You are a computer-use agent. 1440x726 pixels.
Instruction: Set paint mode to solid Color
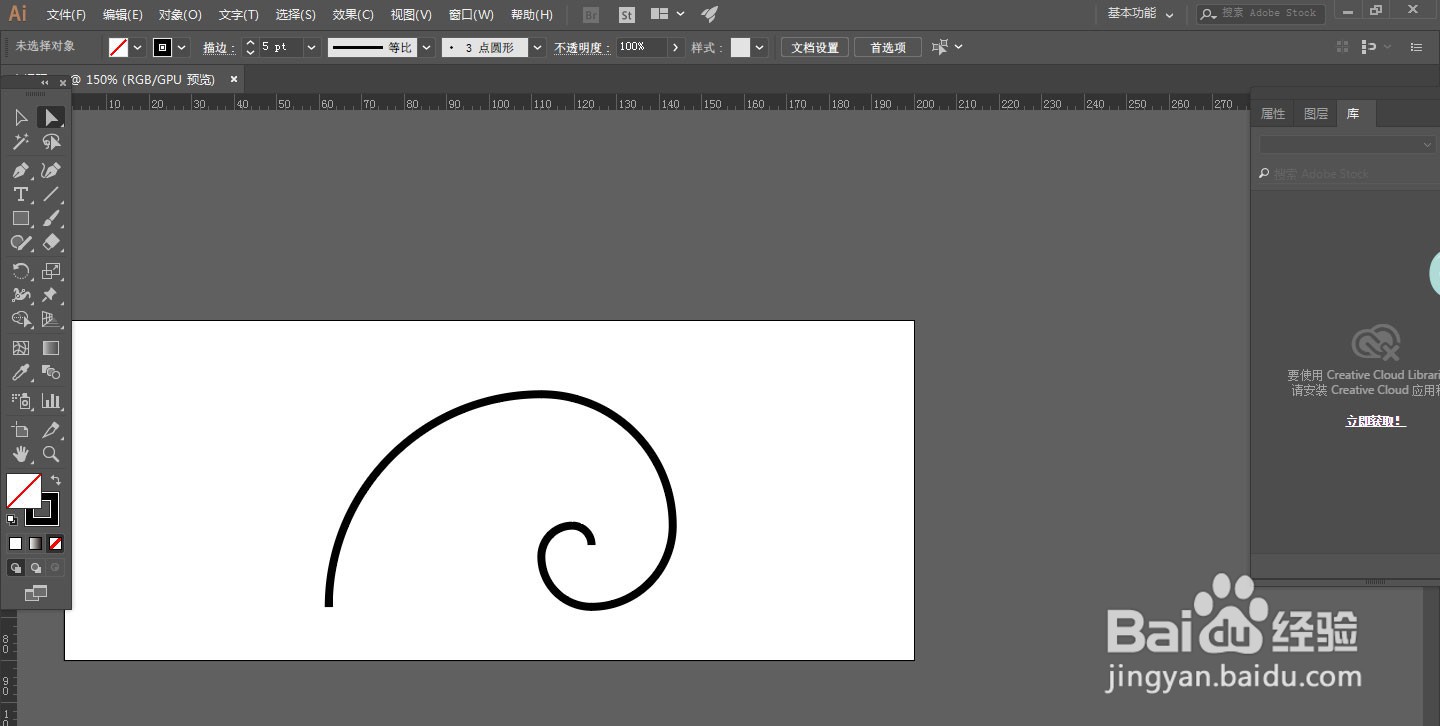[x=15, y=544]
